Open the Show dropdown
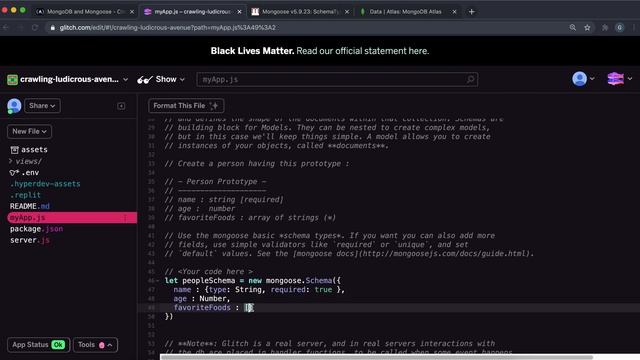 [x=161, y=79]
